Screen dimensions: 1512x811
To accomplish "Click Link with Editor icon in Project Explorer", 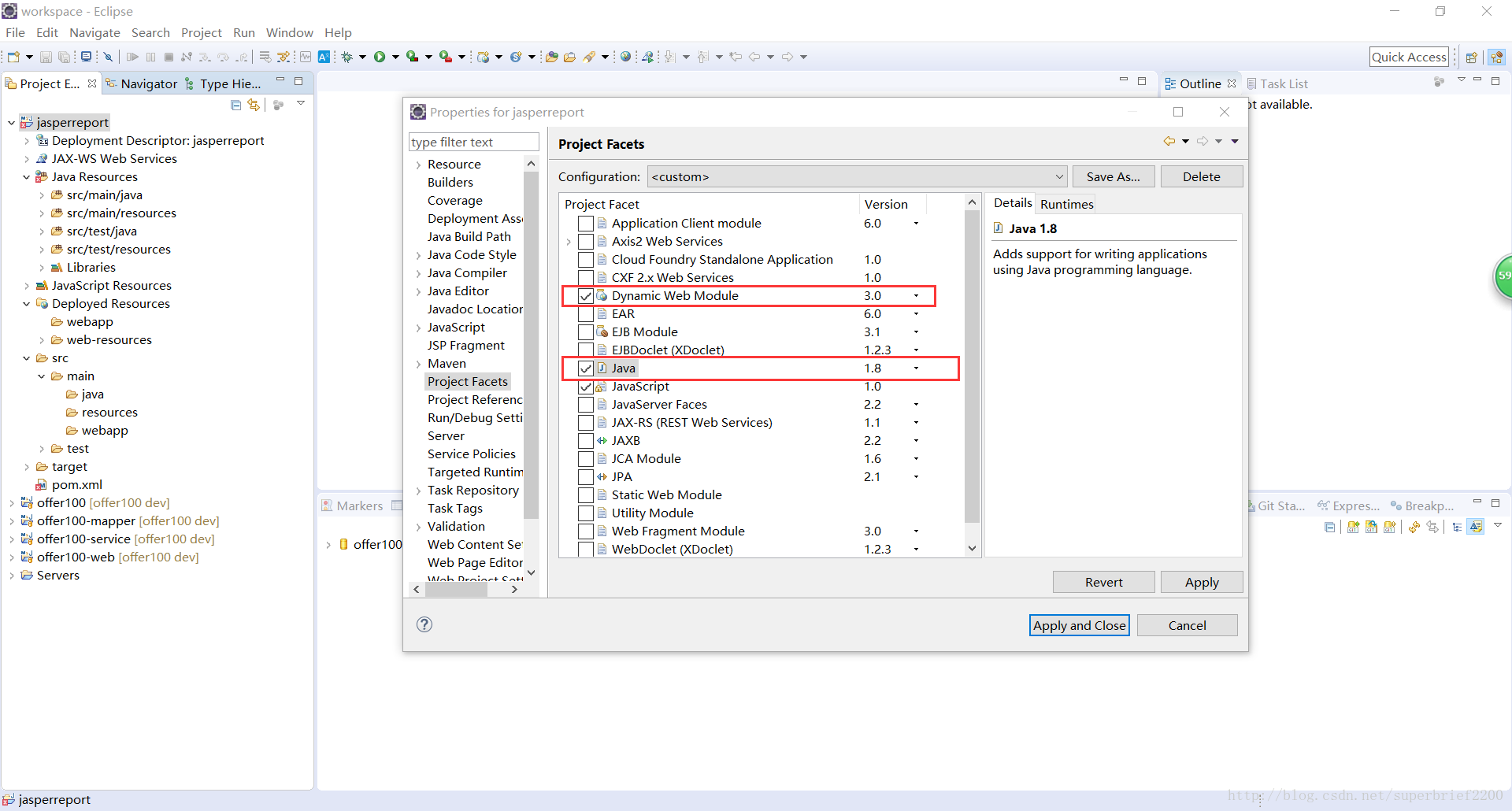I will (254, 105).
